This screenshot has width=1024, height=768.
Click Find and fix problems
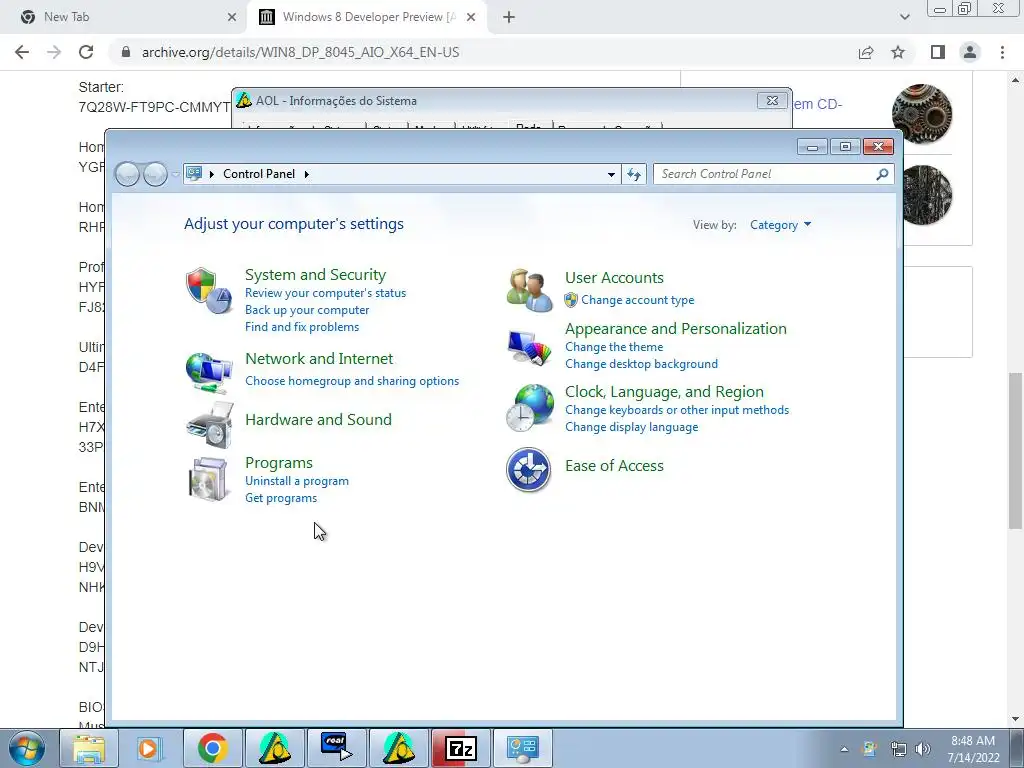coord(302,327)
